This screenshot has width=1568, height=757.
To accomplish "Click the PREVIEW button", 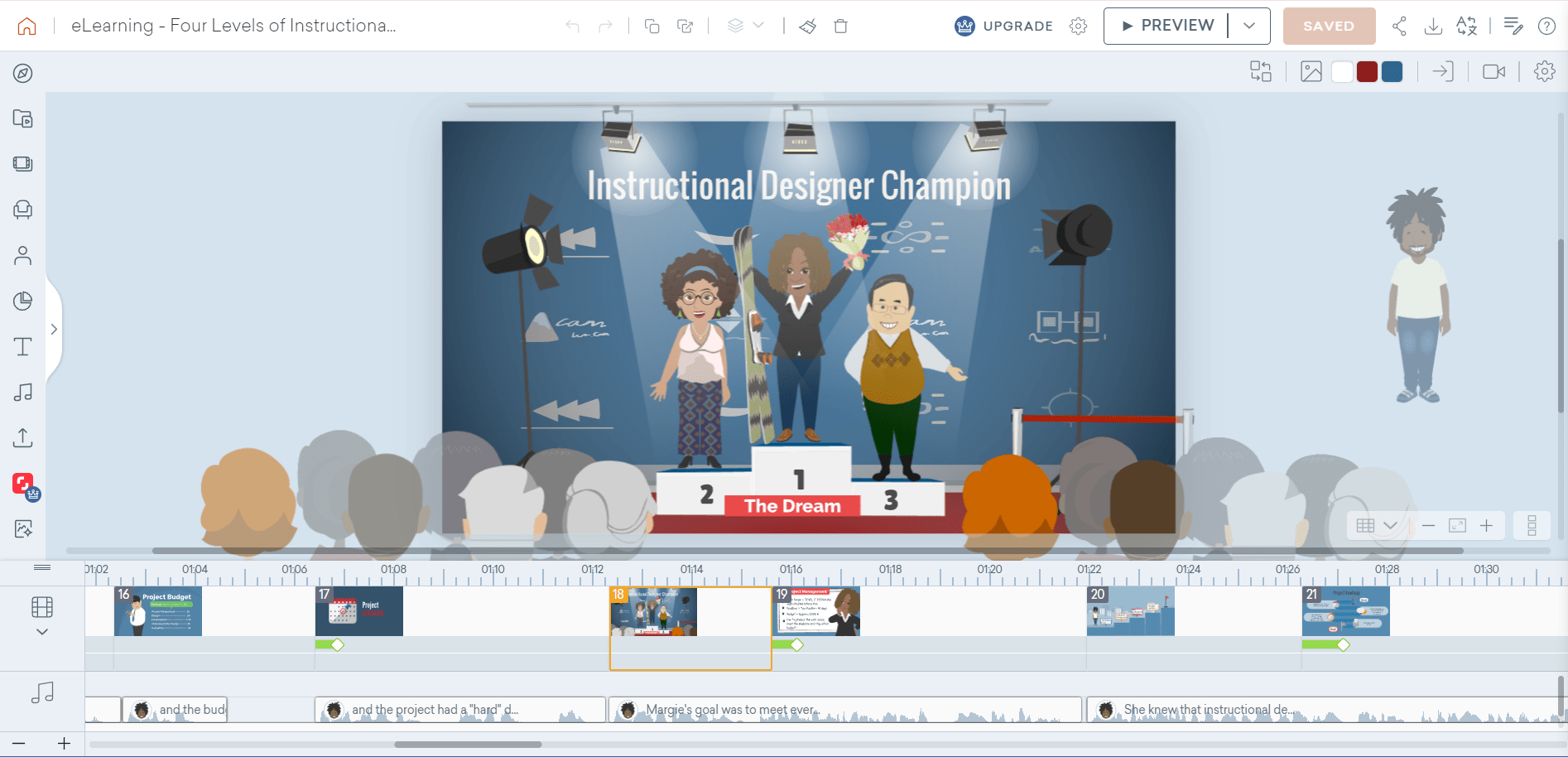I will point(1166,26).
